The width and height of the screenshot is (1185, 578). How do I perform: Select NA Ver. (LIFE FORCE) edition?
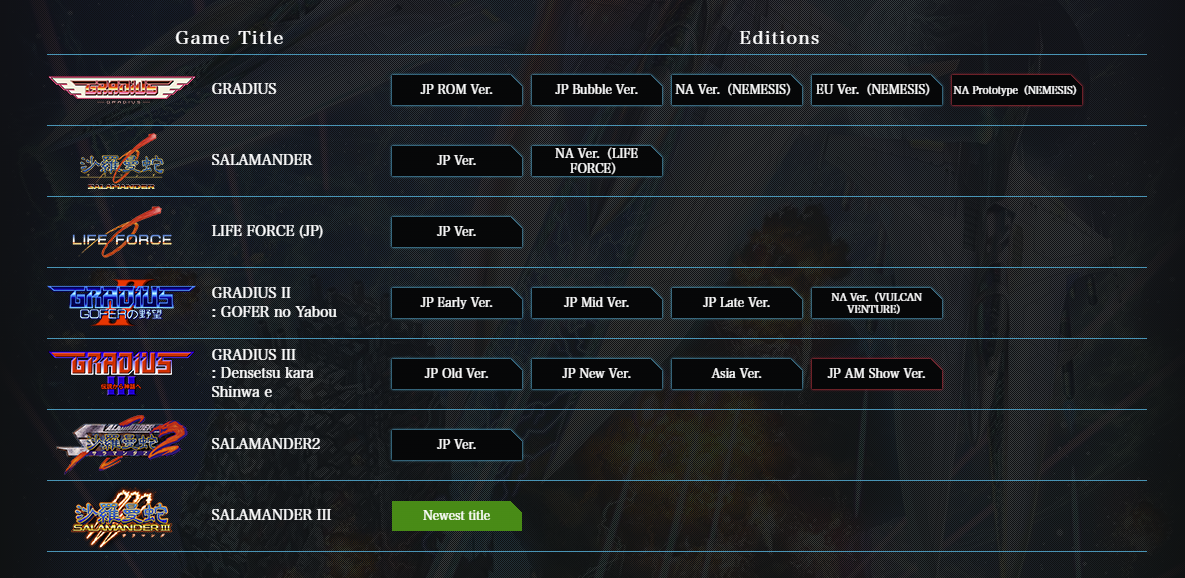coord(596,161)
